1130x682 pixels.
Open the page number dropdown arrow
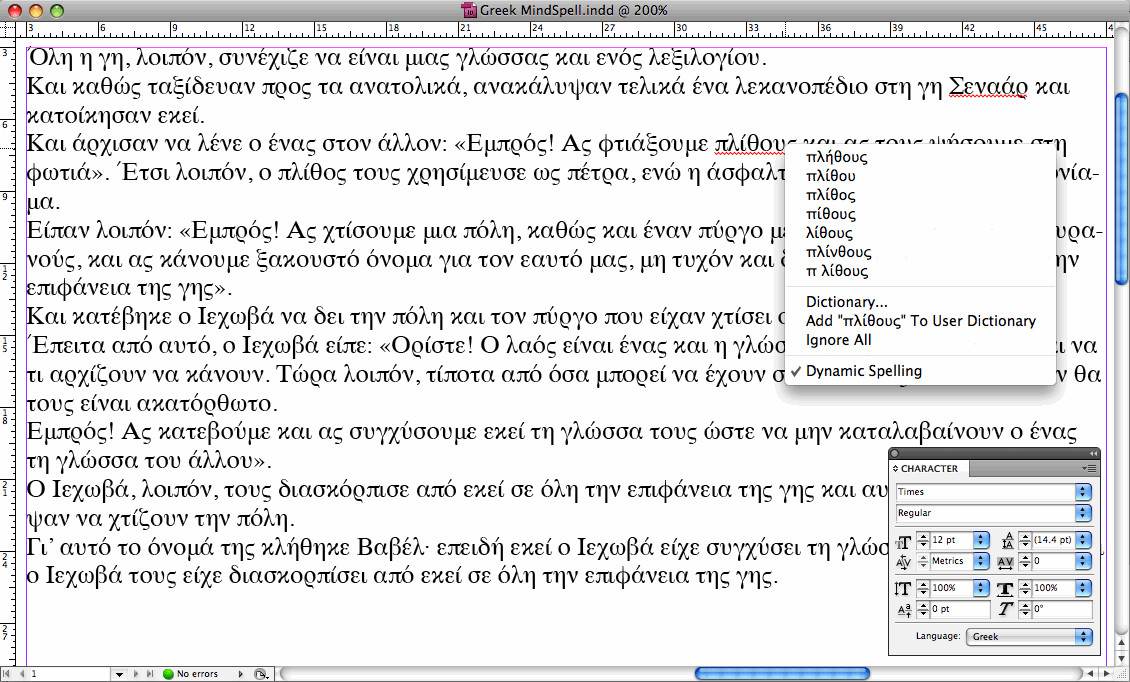point(119,675)
